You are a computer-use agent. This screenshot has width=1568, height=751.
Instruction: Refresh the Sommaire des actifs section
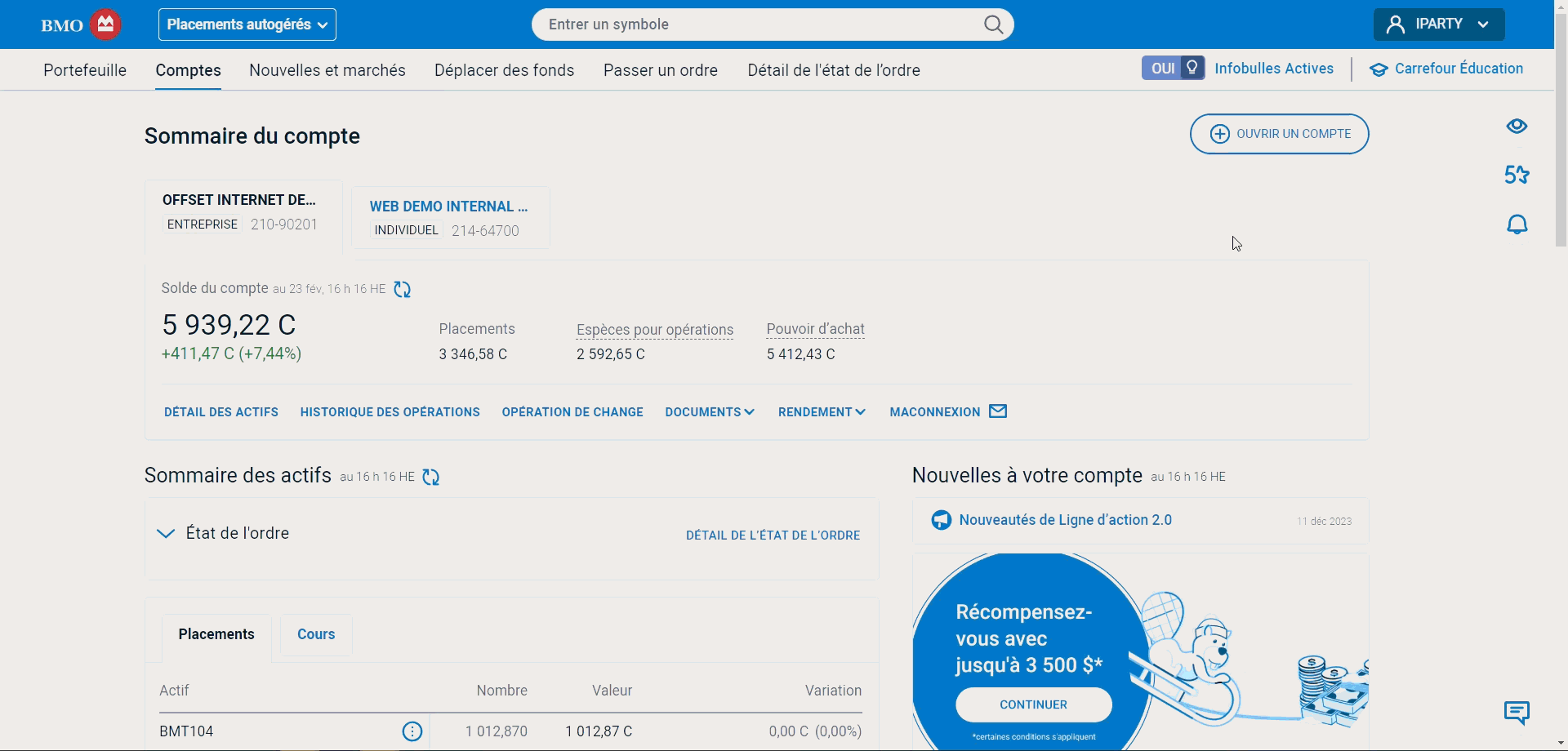[x=431, y=477]
